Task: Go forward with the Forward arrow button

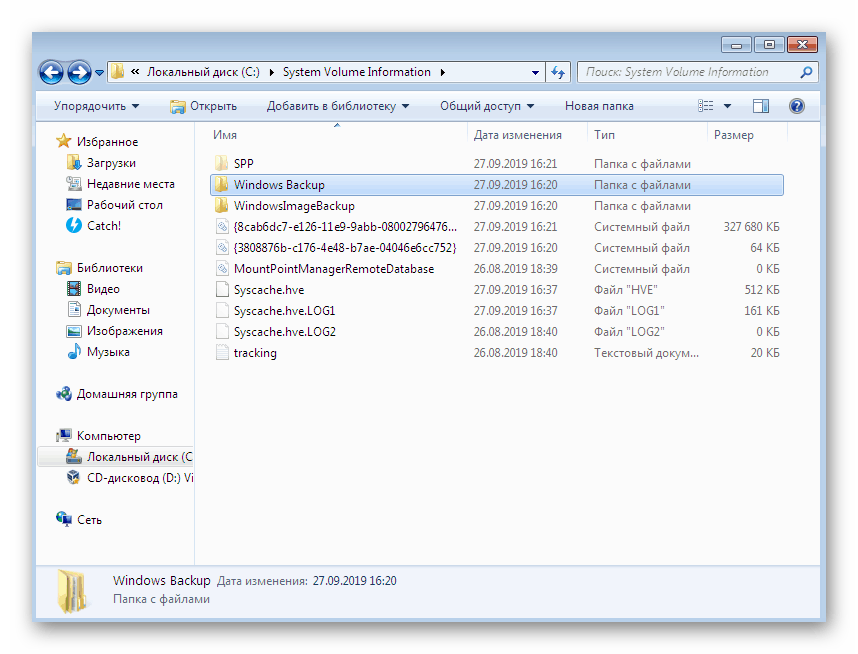Action: (79, 72)
